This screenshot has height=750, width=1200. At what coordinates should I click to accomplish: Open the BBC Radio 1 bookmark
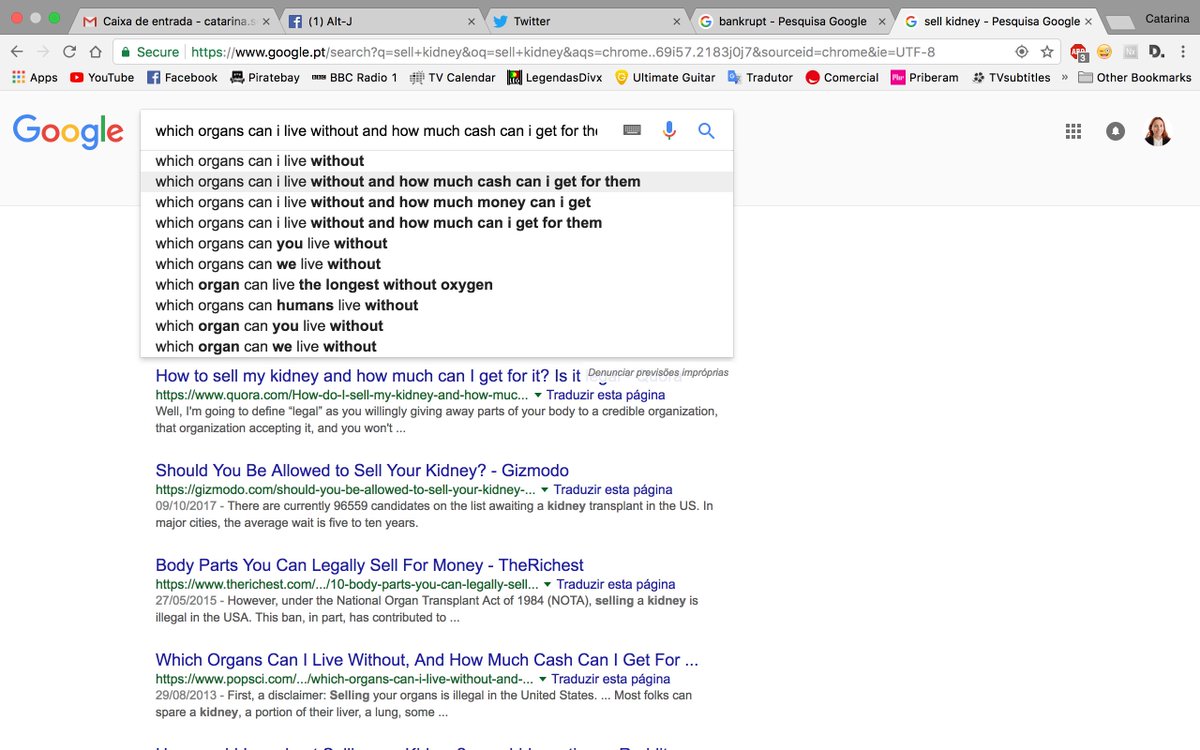354,77
